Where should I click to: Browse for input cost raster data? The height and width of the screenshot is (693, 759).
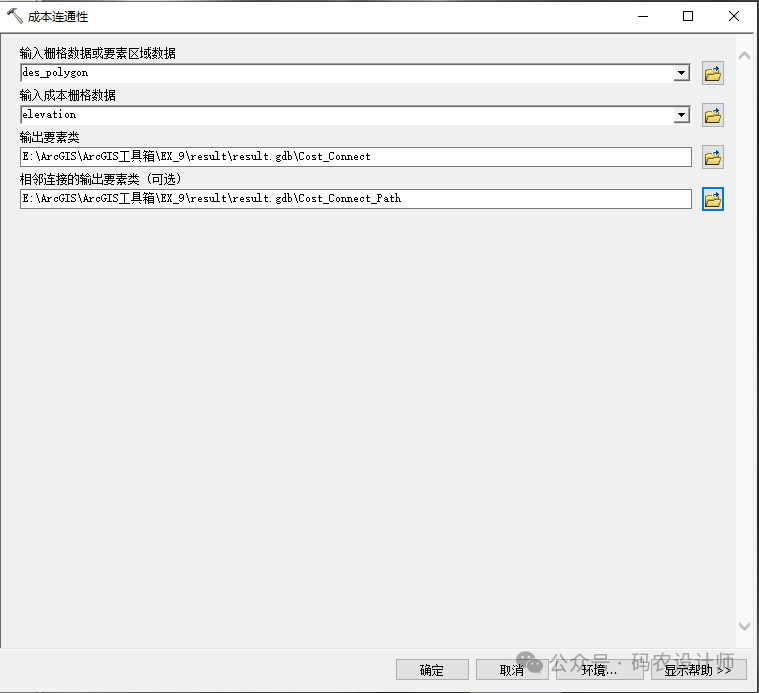point(712,115)
